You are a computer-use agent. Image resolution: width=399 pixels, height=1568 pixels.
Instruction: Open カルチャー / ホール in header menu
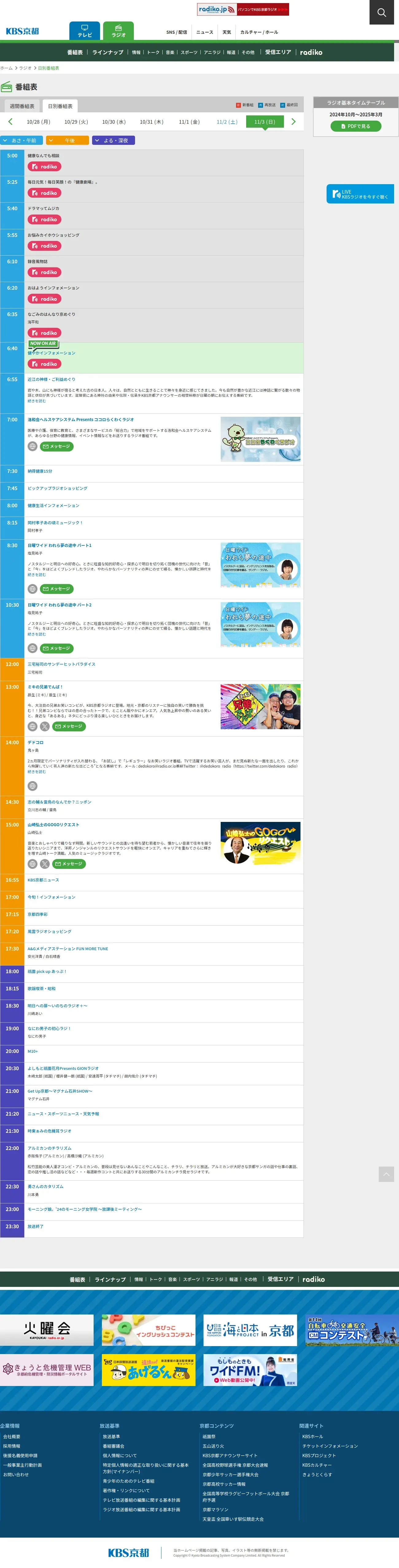pos(259,32)
